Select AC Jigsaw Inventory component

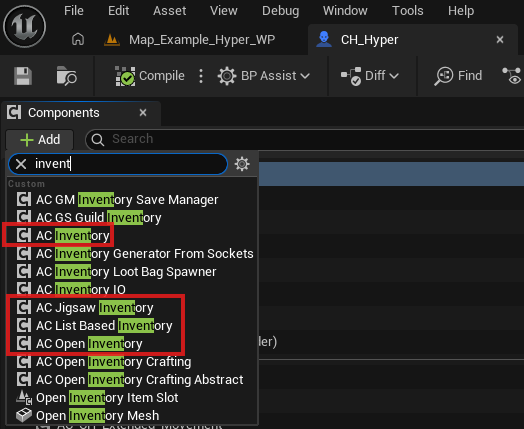[x=132, y=308]
